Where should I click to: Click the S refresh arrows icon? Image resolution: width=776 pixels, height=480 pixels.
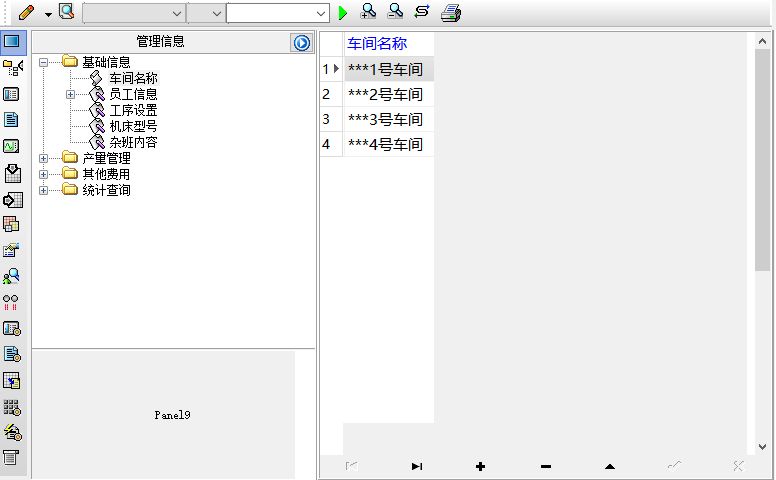(422, 11)
